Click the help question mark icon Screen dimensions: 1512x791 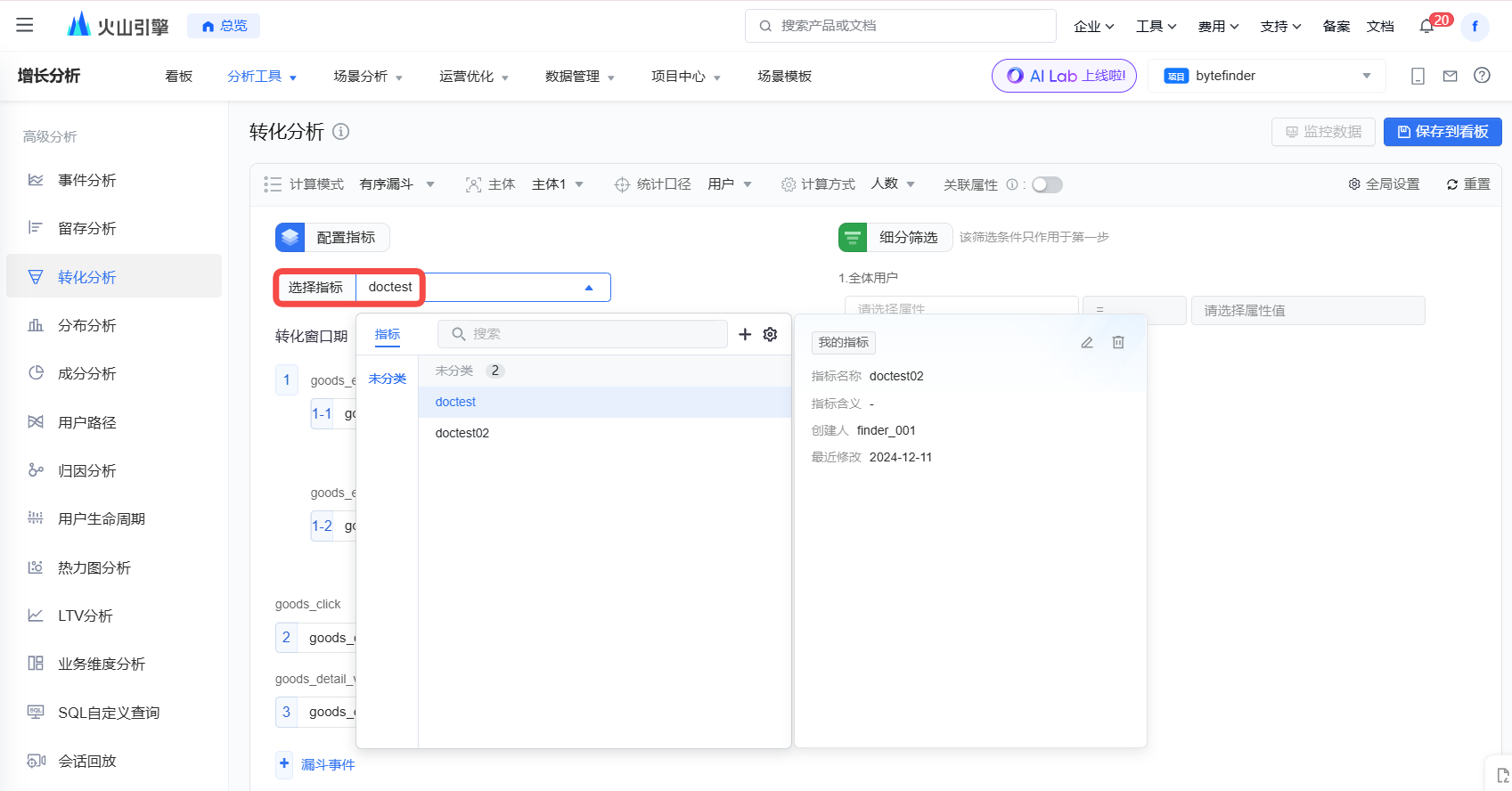(1482, 76)
